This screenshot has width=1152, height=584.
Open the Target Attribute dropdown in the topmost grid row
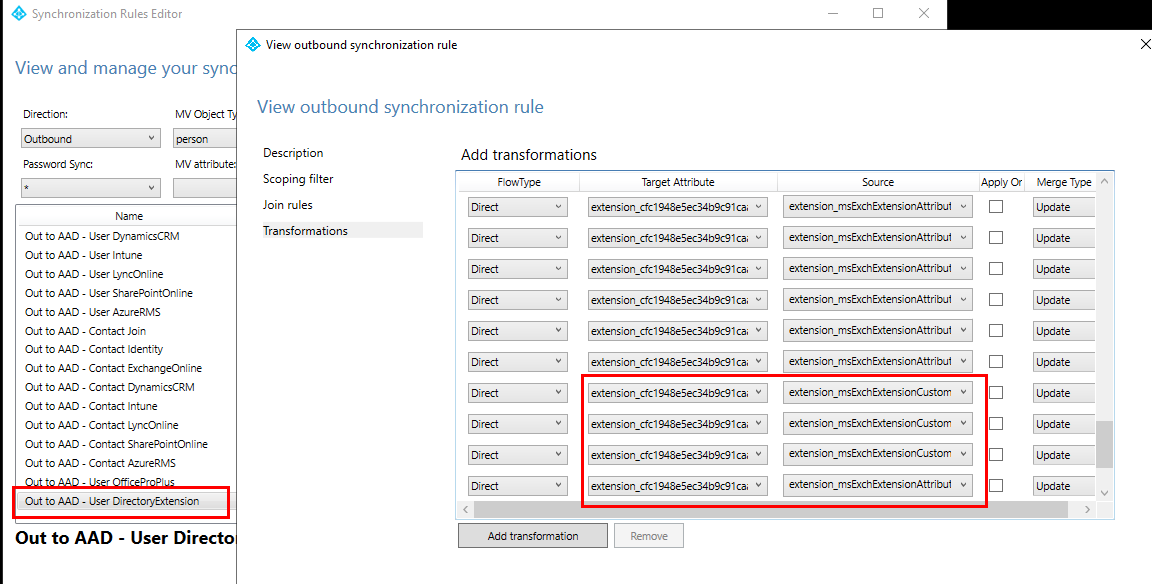[x=677, y=207]
